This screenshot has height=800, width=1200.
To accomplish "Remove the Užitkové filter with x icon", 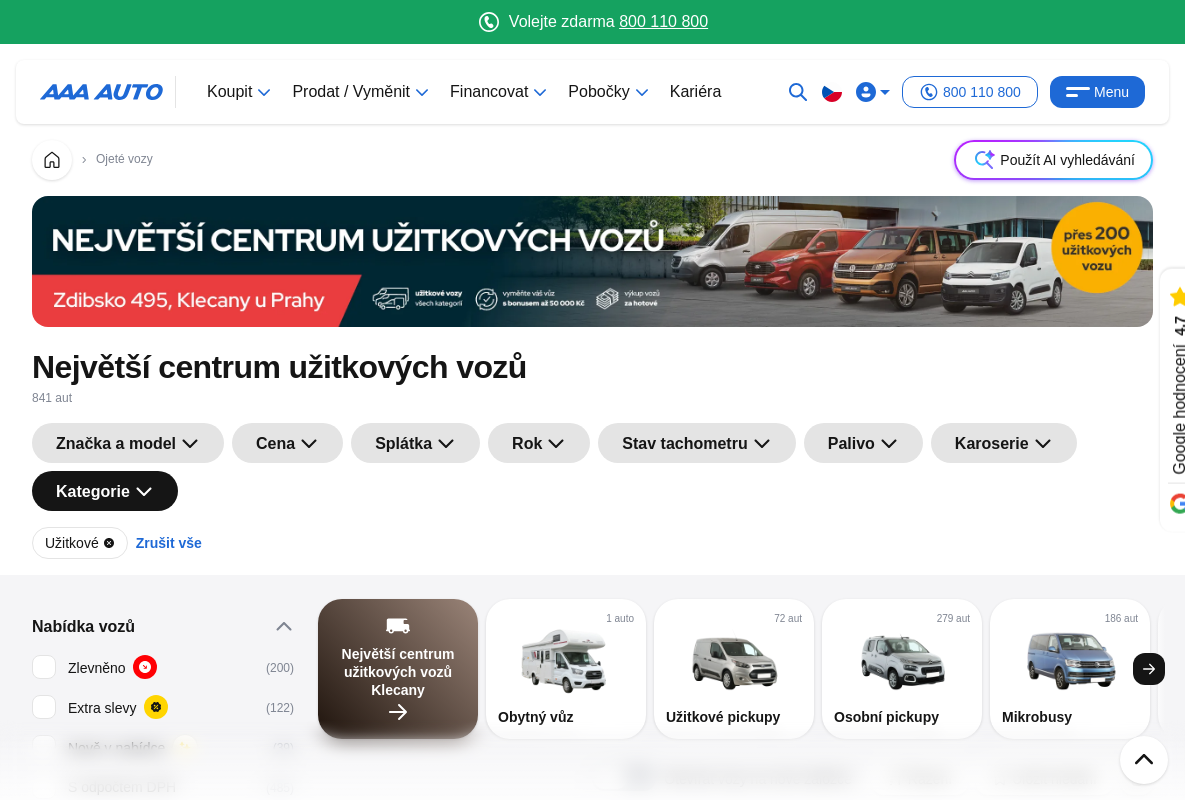I will click(109, 543).
